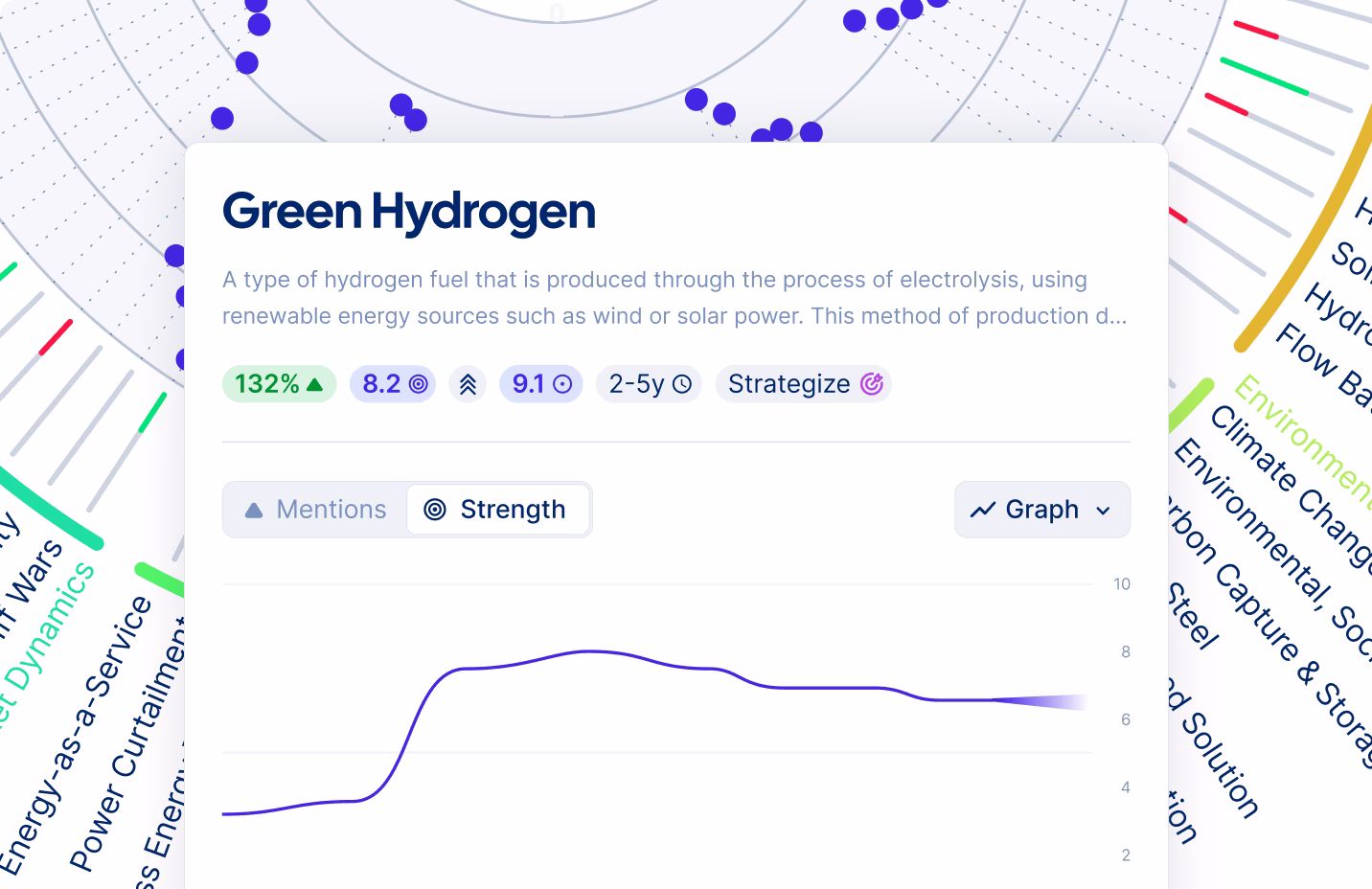Image resolution: width=1372 pixels, height=889 pixels.
Task: Click the Environmental, Social radar label
Action: click(x=1272, y=549)
